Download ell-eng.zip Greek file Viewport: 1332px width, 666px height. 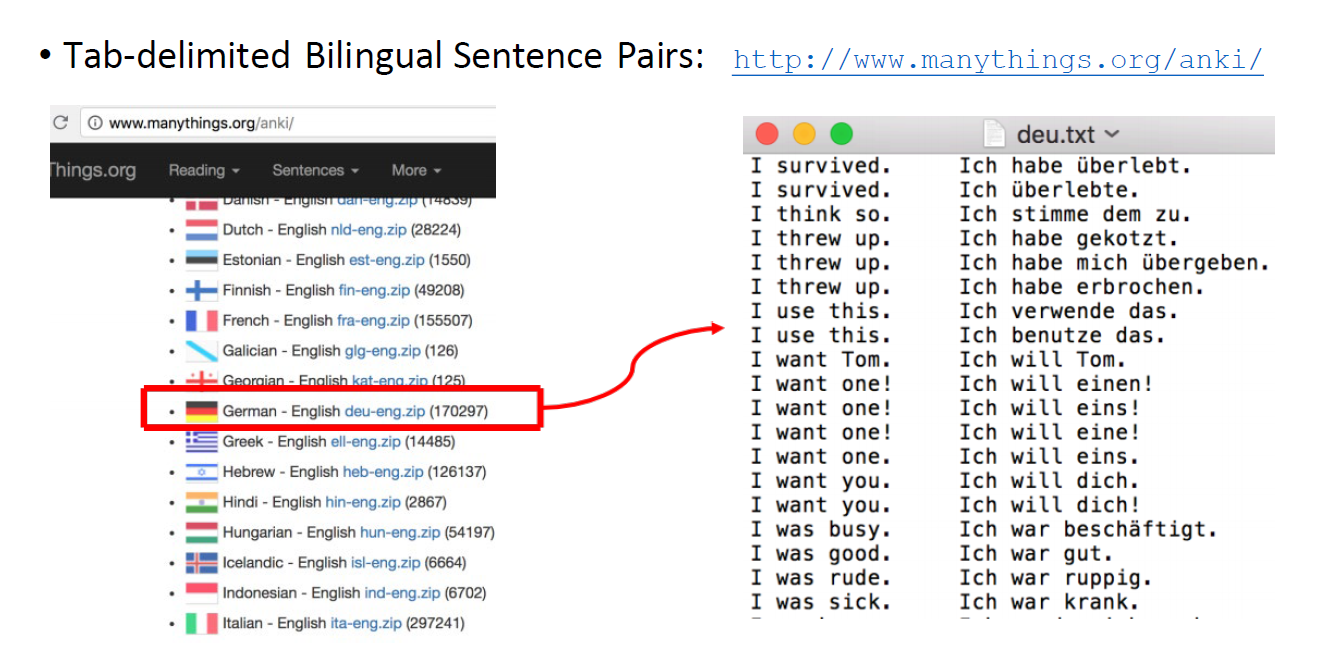tap(366, 441)
